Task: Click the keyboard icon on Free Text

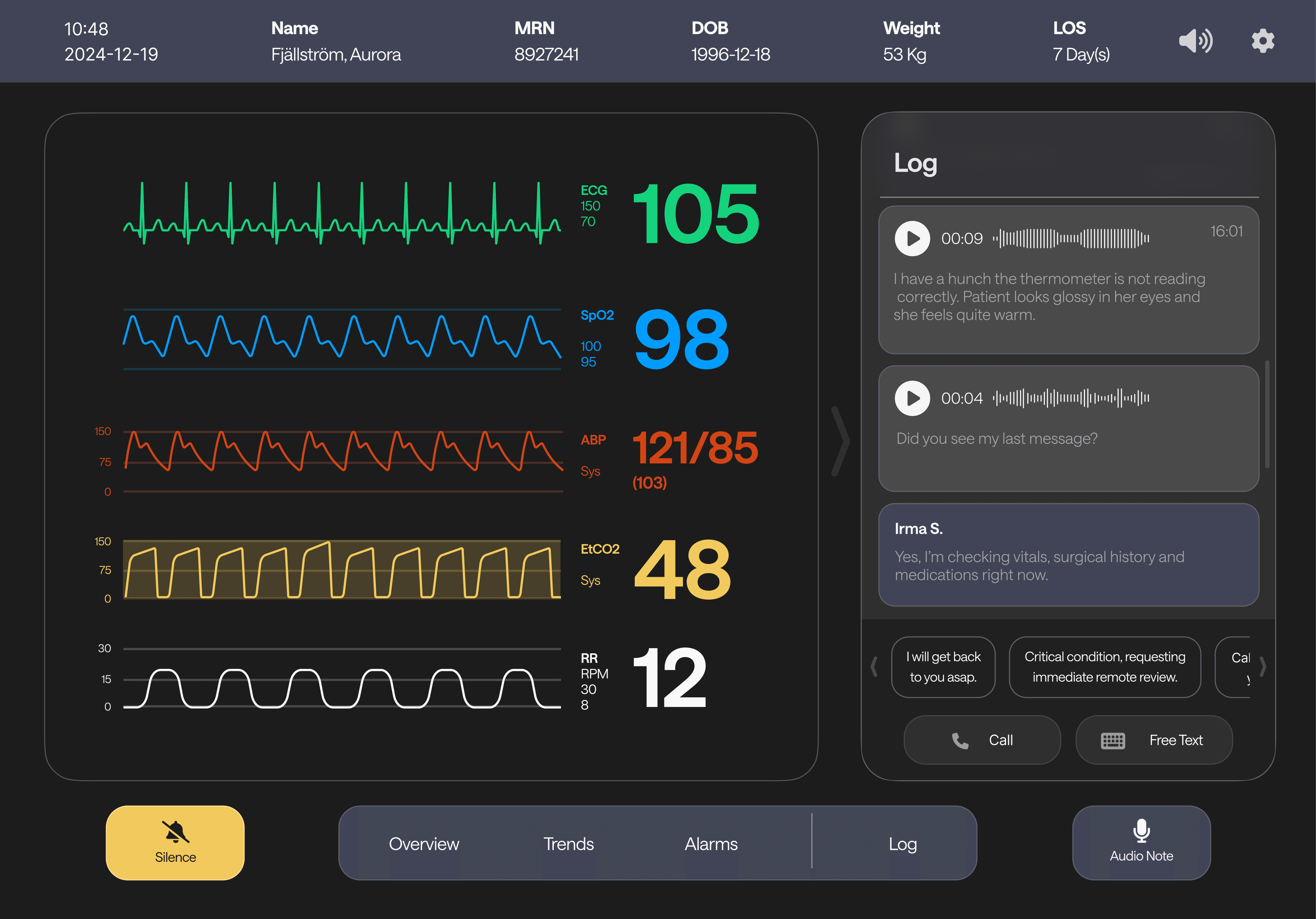Action: pyautogui.click(x=1113, y=741)
